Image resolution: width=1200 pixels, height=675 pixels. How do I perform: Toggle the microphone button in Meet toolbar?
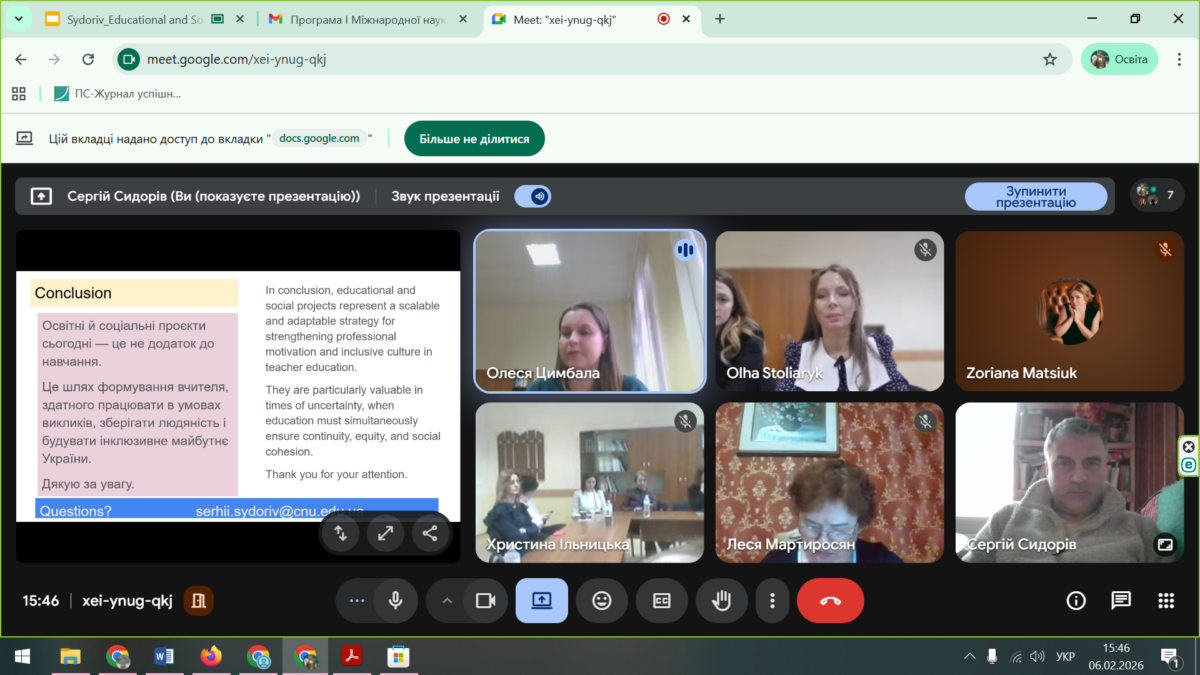coord(396,600)
